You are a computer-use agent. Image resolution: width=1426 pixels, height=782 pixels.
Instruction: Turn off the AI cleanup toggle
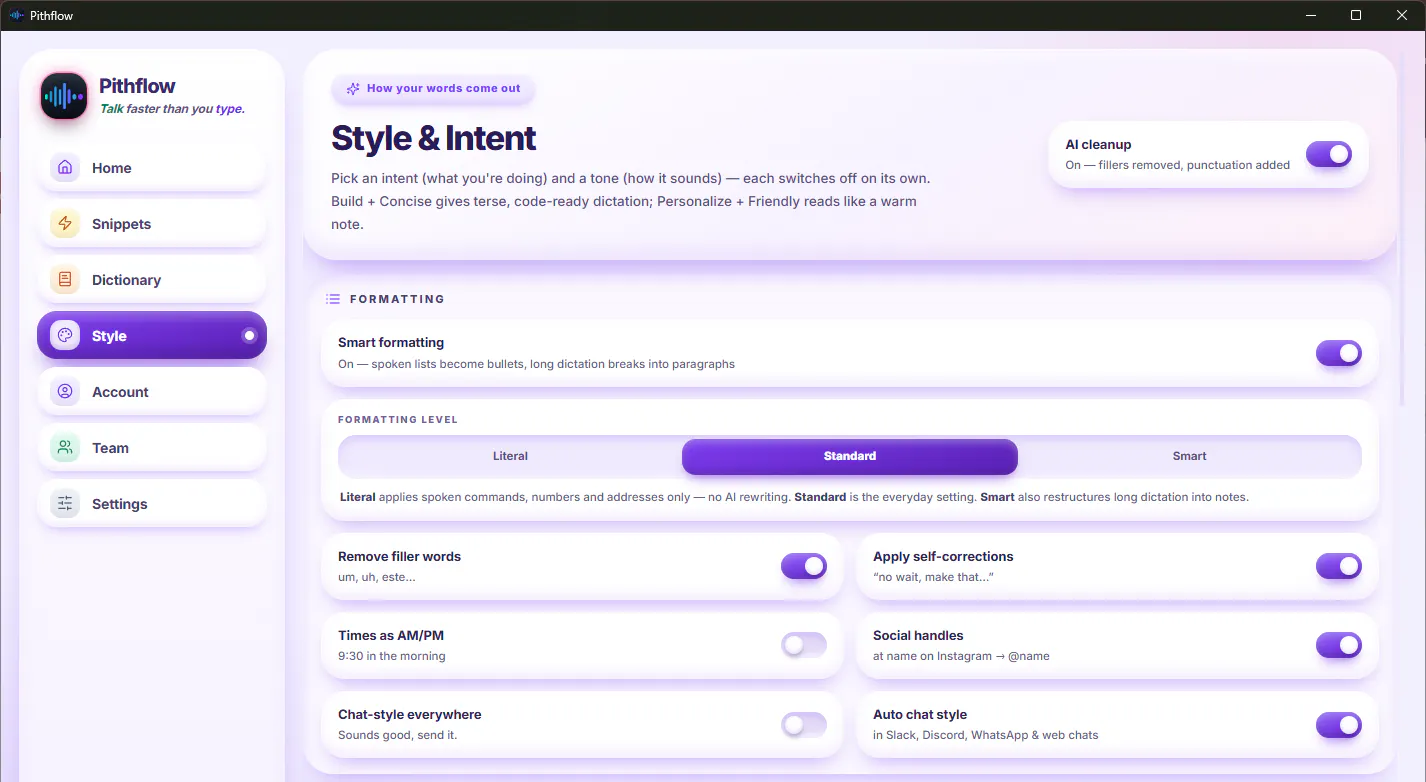[1329, 154]
